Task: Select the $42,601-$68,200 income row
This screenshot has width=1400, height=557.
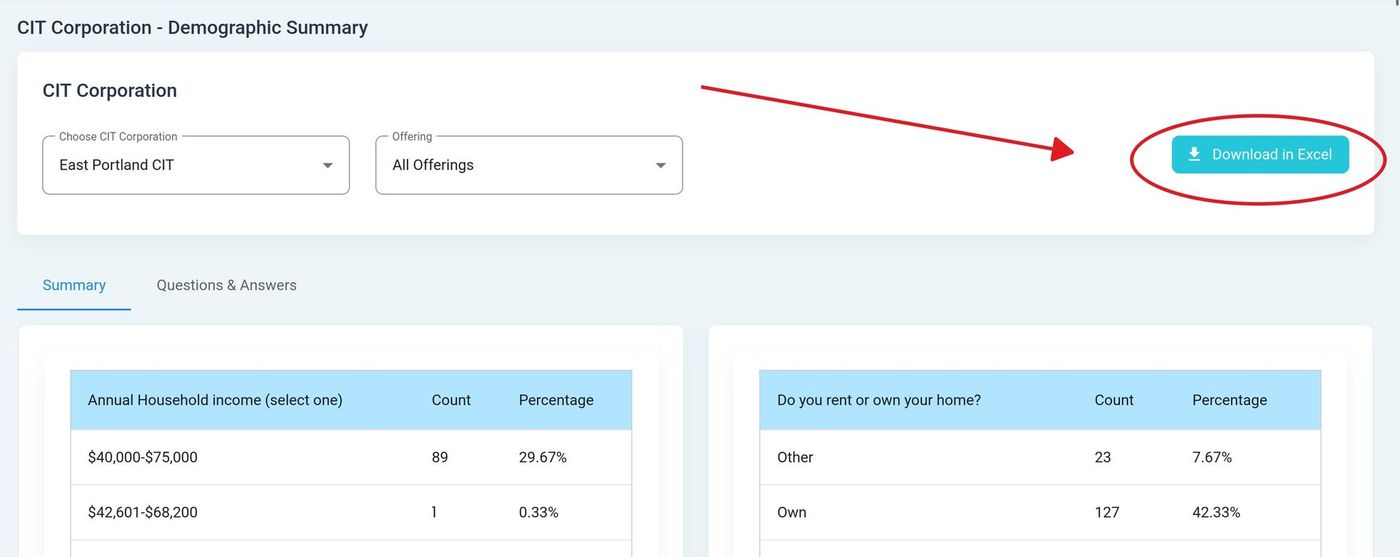Action: pos(143,512)
